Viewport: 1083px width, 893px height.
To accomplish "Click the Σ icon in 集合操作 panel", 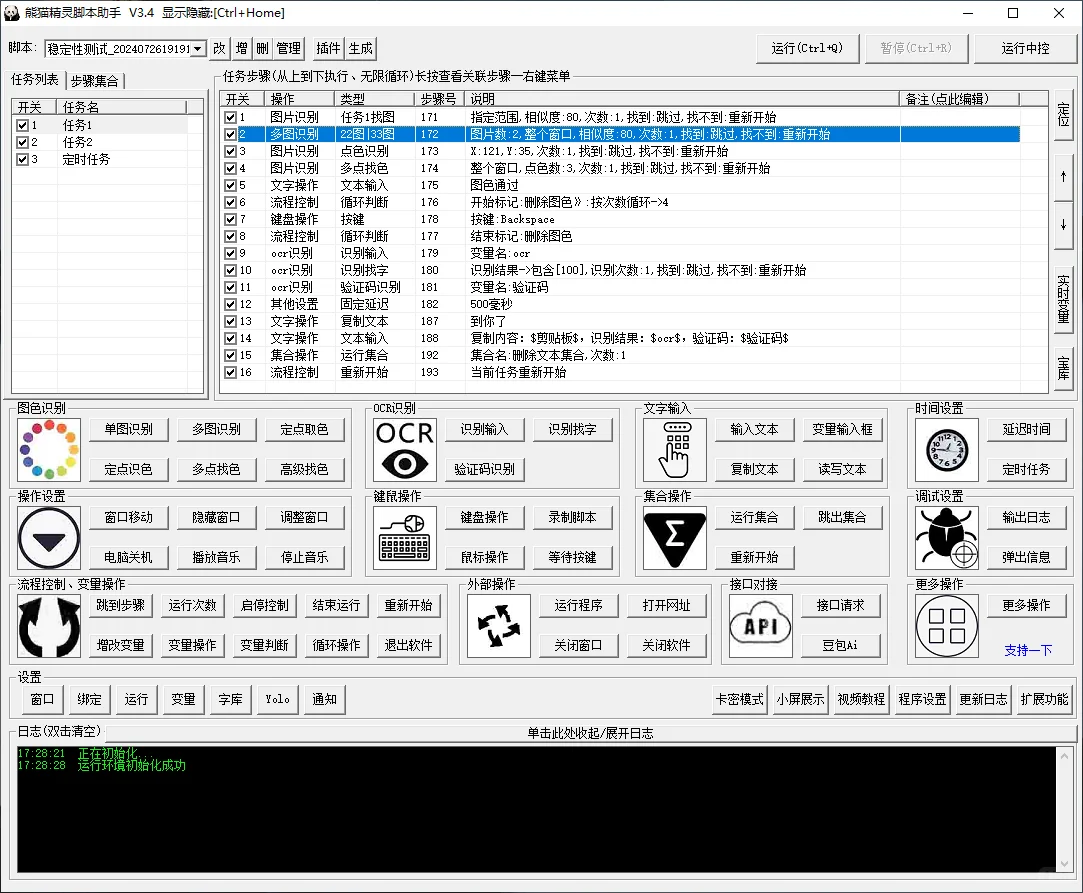I will 674,539.
